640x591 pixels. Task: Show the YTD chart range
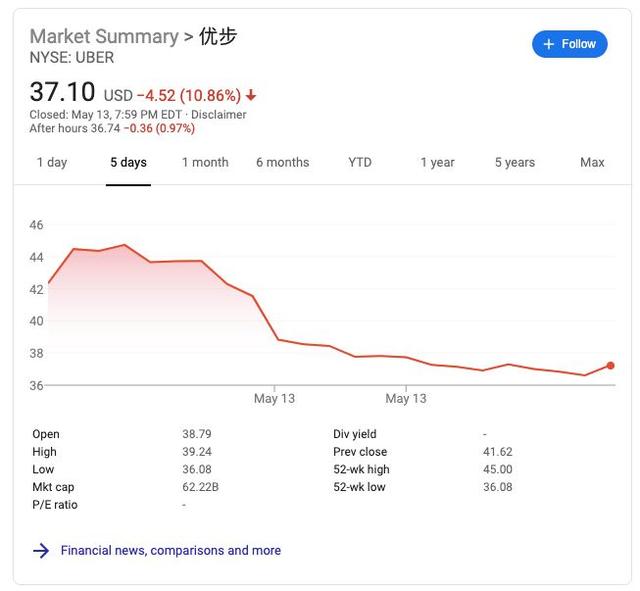point(360,162)
